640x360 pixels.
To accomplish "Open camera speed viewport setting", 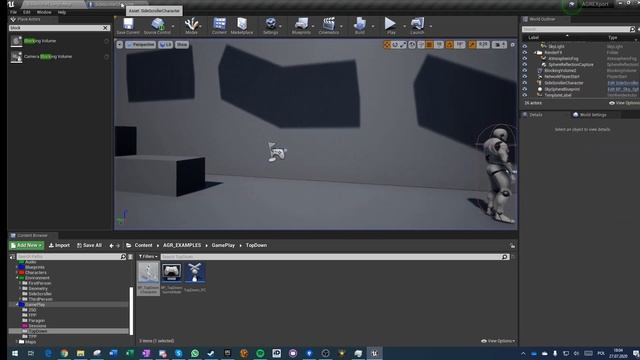I will click(x=499, y=44).
